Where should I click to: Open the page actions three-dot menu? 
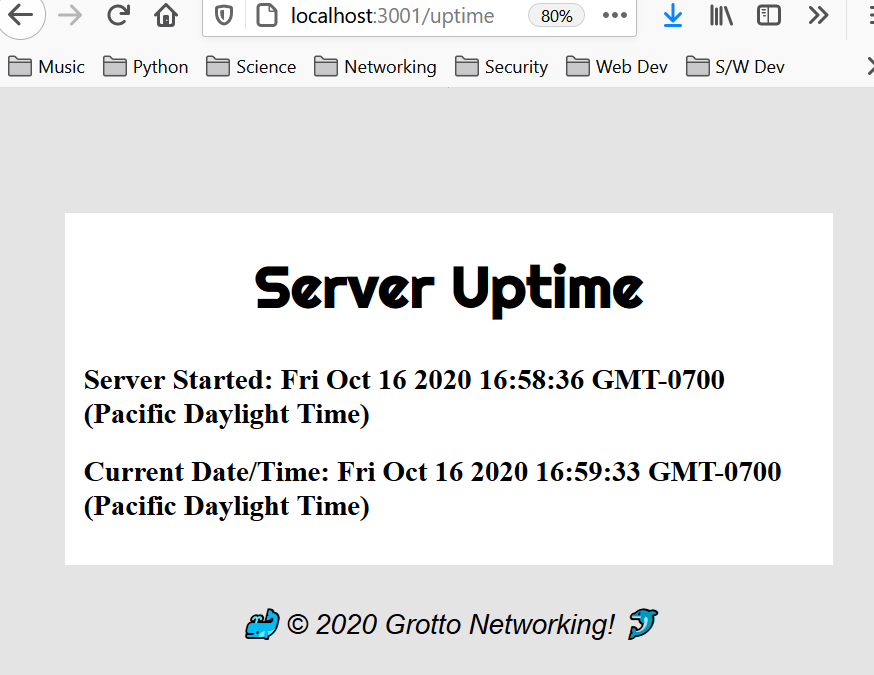[x=614, y=16]
